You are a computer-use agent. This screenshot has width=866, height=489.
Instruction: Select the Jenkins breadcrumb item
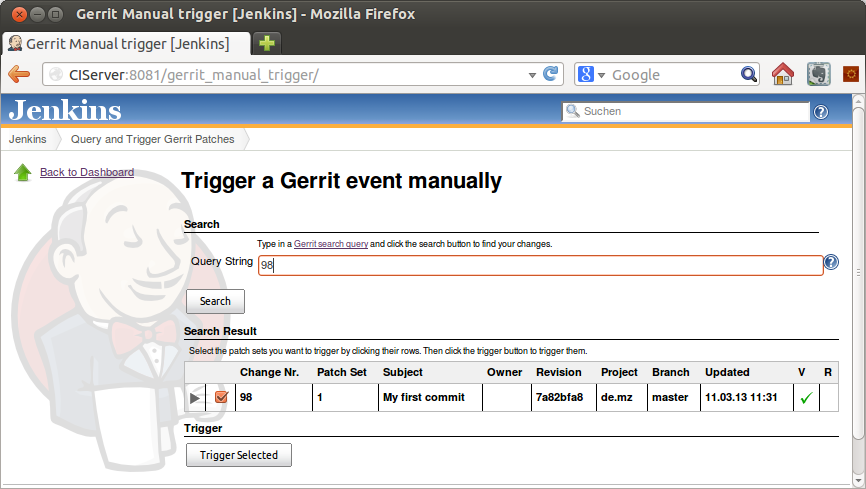[x=27, y=139]
